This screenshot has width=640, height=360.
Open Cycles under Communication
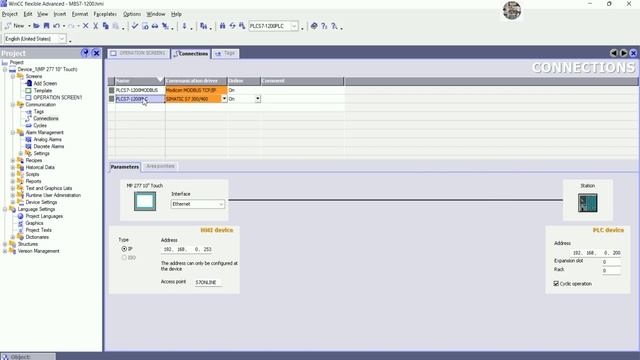click(40, 125)
